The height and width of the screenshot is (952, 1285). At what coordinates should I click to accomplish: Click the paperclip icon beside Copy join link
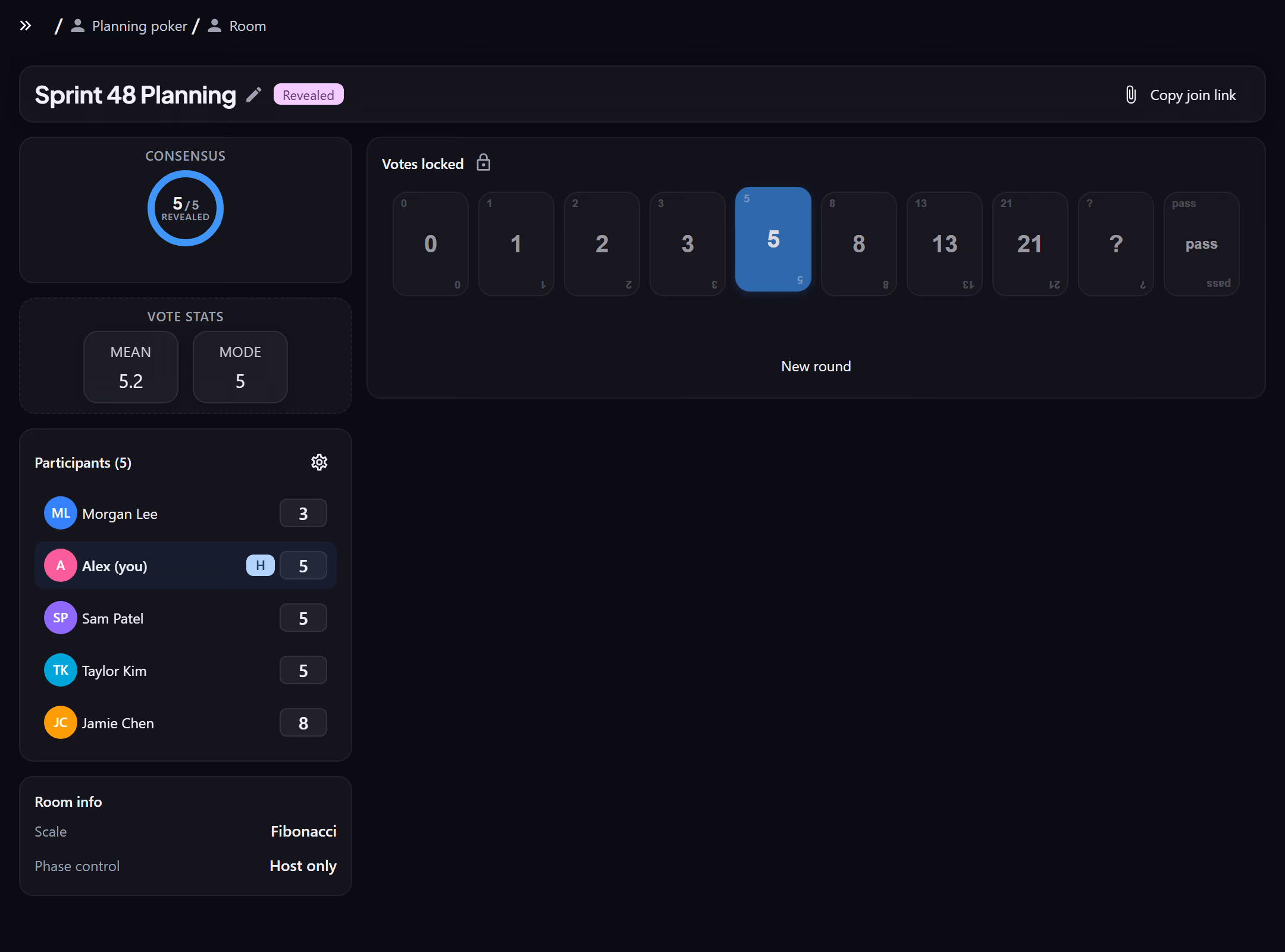[1131, 95]
